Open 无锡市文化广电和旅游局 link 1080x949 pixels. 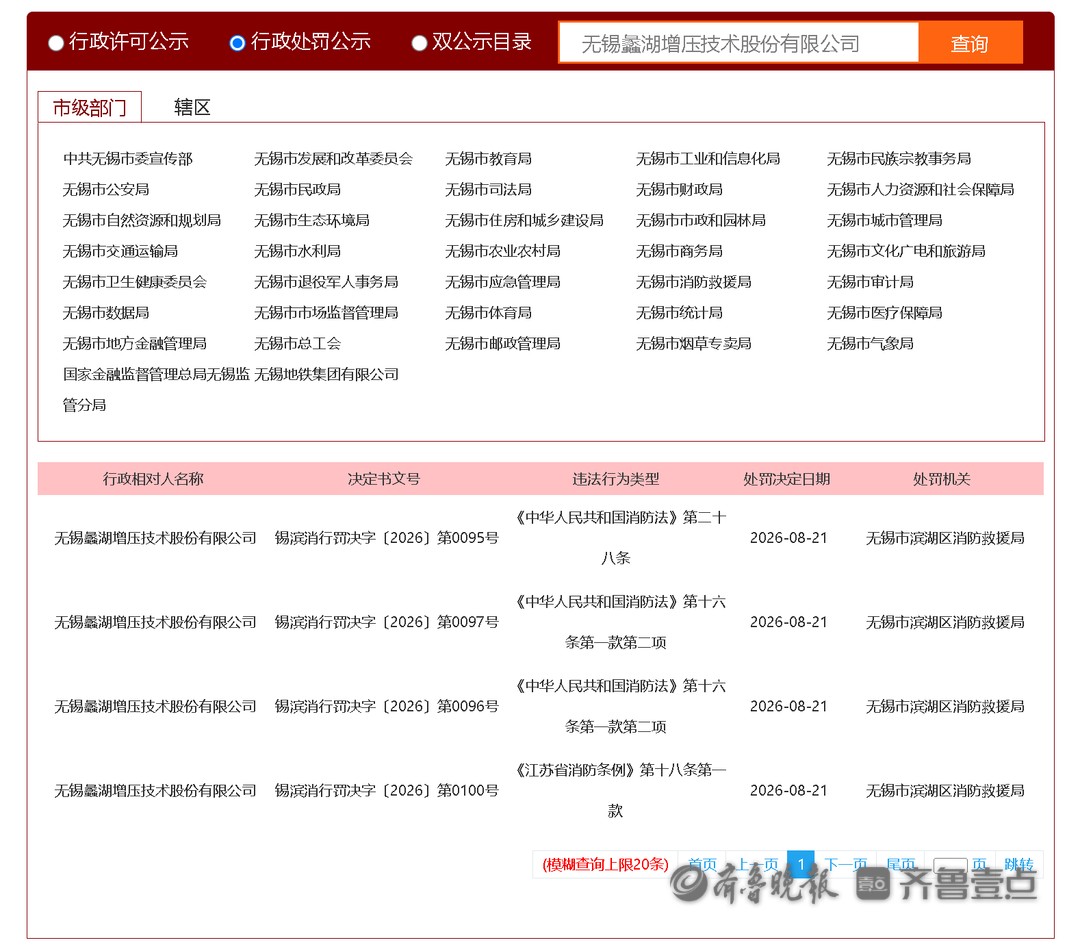(x=906, y=251)
